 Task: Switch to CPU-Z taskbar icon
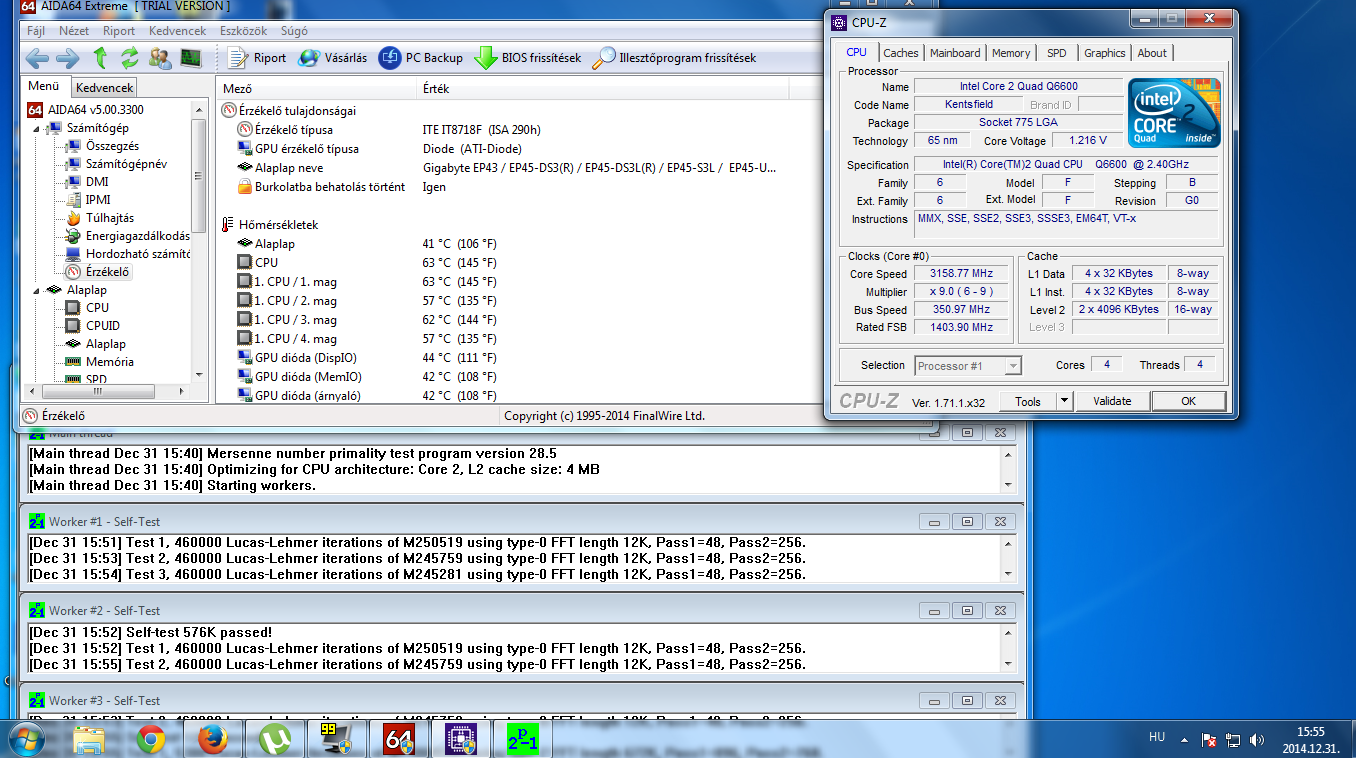(x=459, y=739)
